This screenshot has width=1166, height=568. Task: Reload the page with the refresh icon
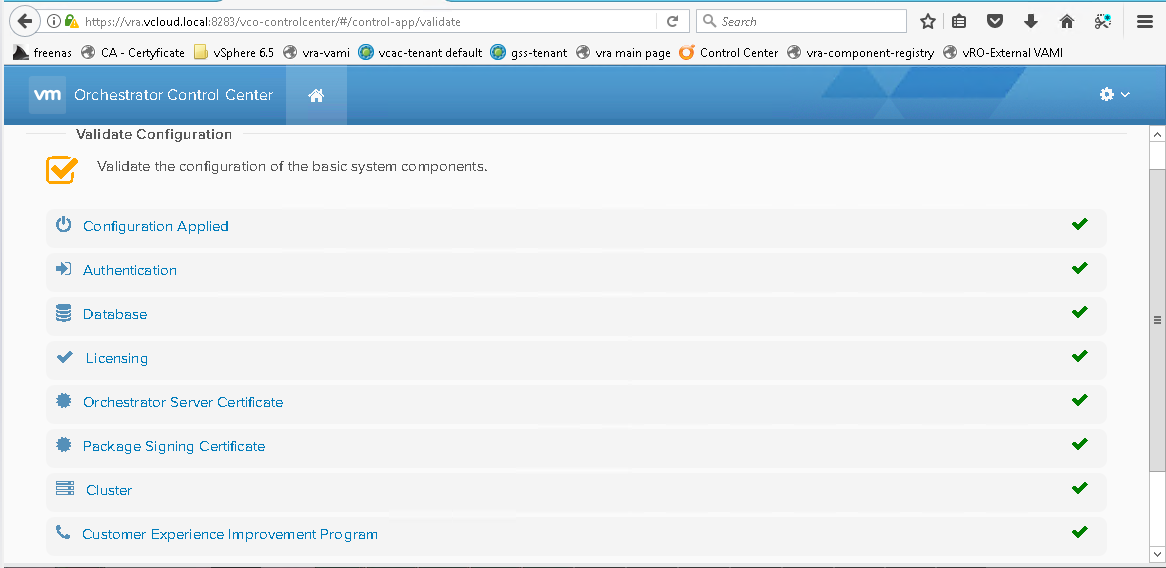(x=672, y=22)
